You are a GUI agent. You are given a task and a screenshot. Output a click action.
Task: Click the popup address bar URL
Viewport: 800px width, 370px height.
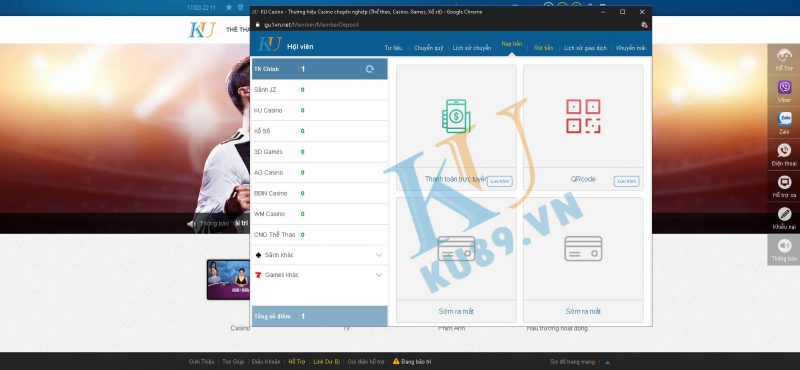pyautogui.click(x=311, y=24)
